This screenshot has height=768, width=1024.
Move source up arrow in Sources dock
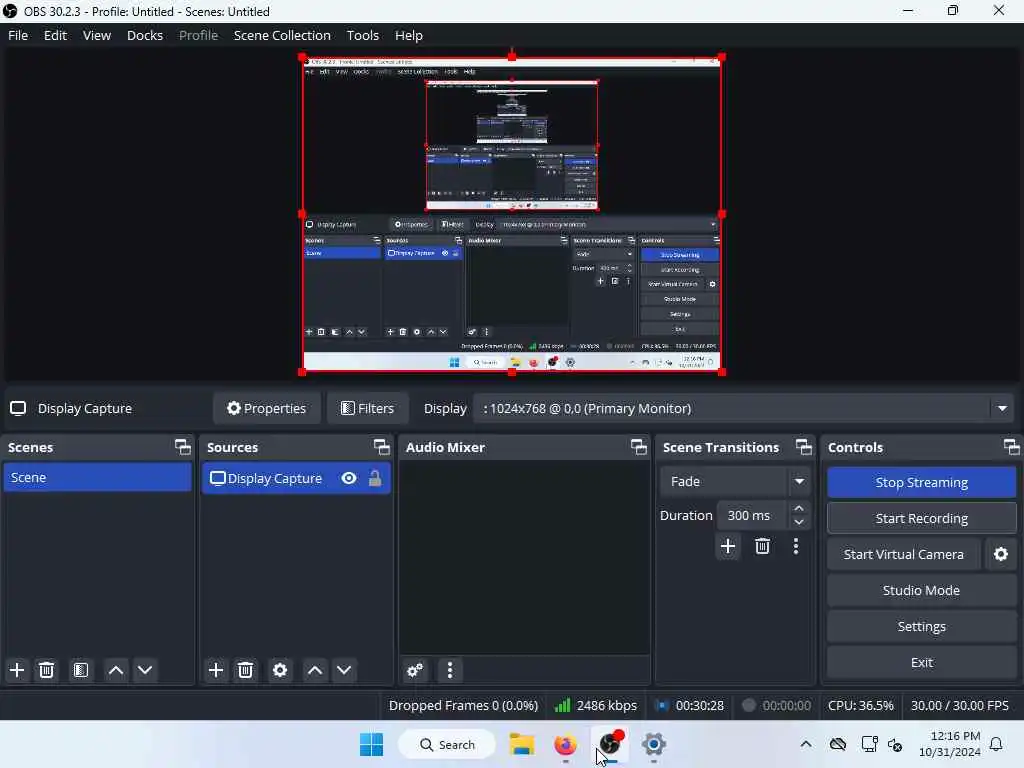coord(315,670)
